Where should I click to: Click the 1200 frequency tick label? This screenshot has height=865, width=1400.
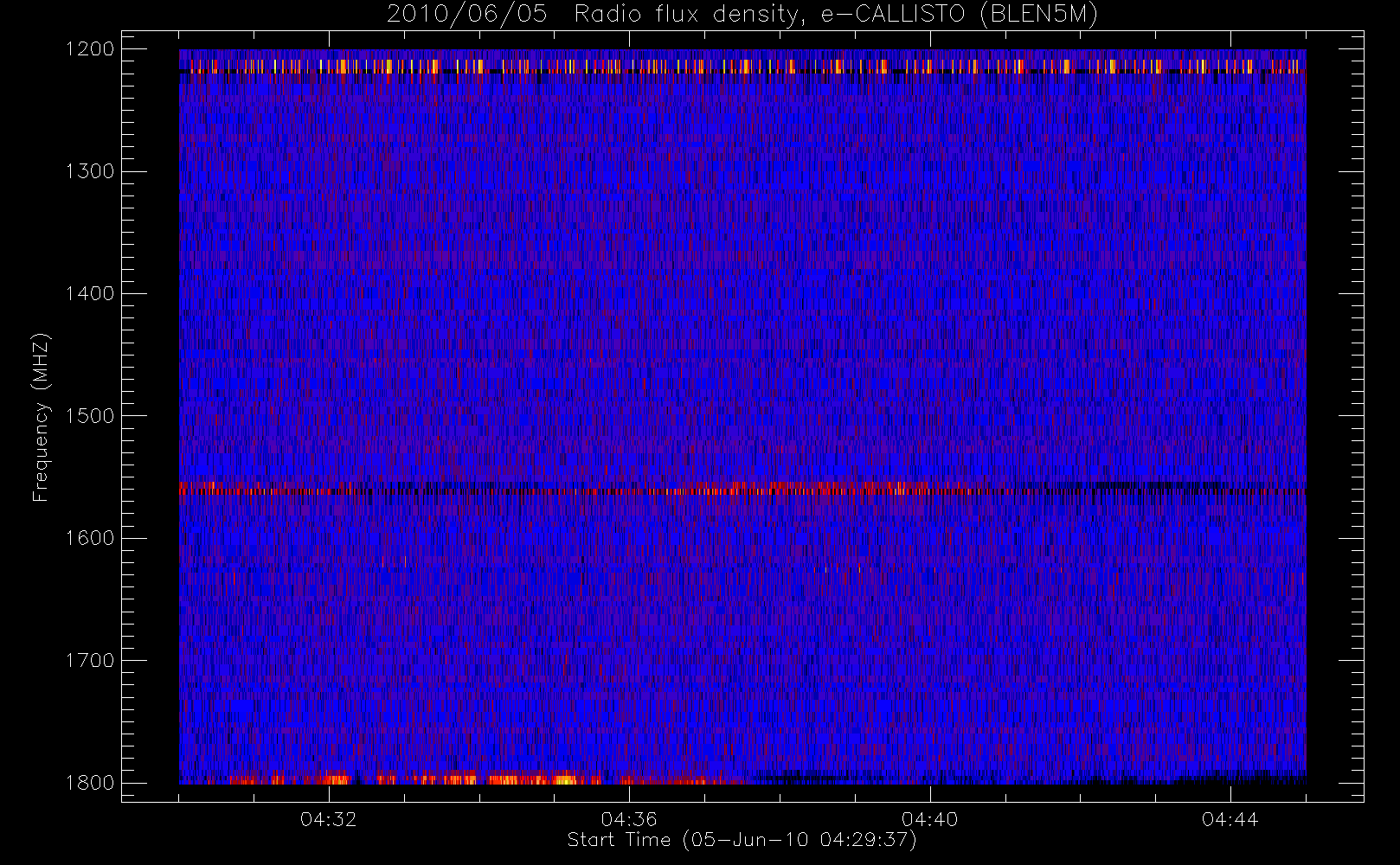pos(91,49)
